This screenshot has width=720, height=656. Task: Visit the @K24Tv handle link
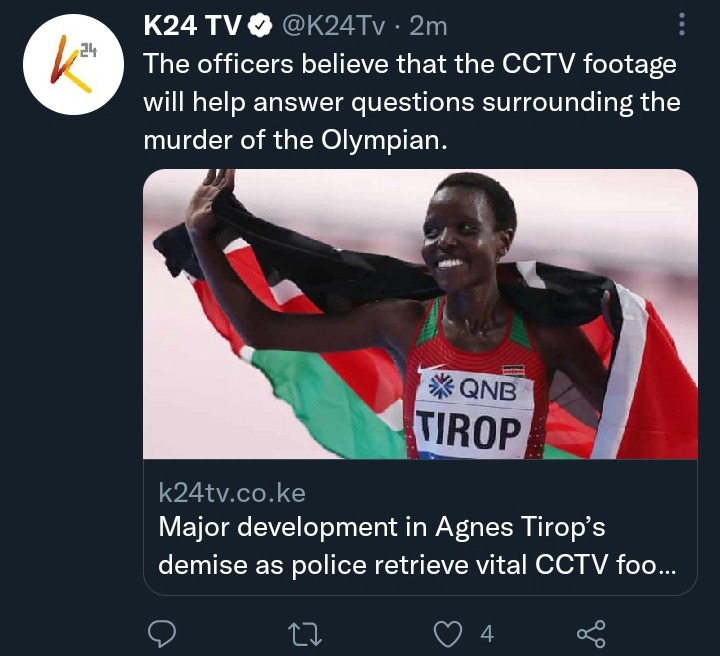pos(334,26)
